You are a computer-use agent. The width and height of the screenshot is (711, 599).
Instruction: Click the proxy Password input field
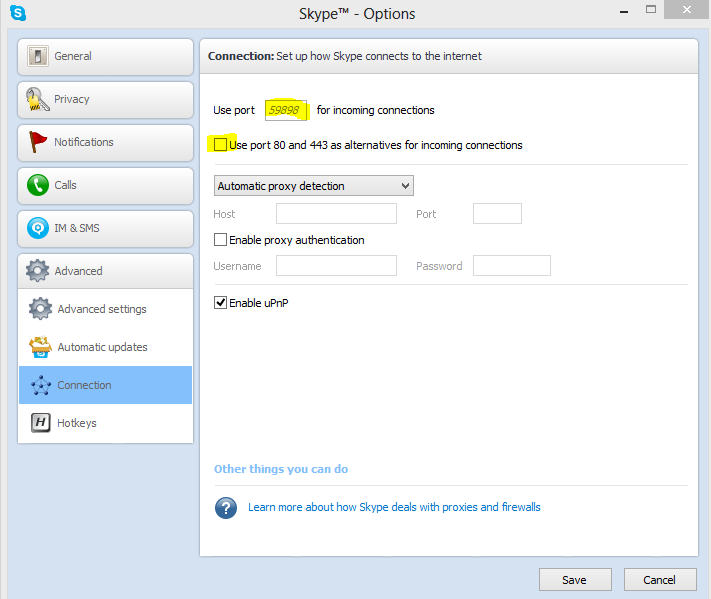coord(512,266)
